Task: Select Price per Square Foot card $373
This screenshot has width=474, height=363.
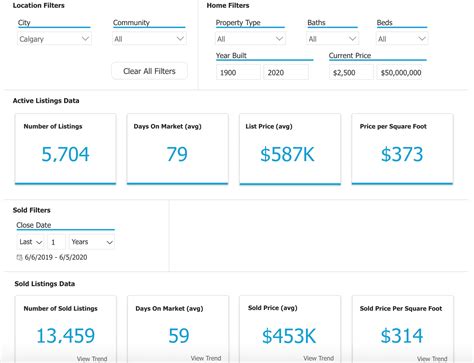Action: tap(402, 149)
